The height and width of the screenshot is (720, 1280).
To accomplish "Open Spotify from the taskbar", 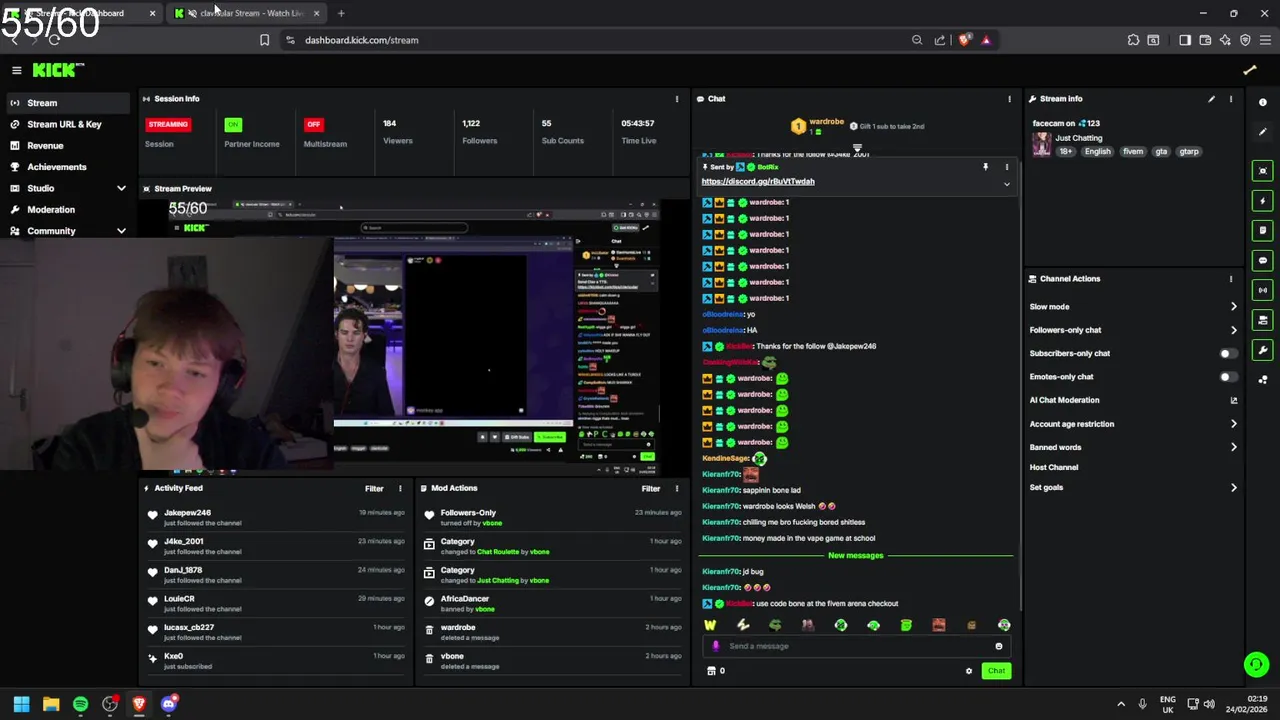I will tap(80, 704).
